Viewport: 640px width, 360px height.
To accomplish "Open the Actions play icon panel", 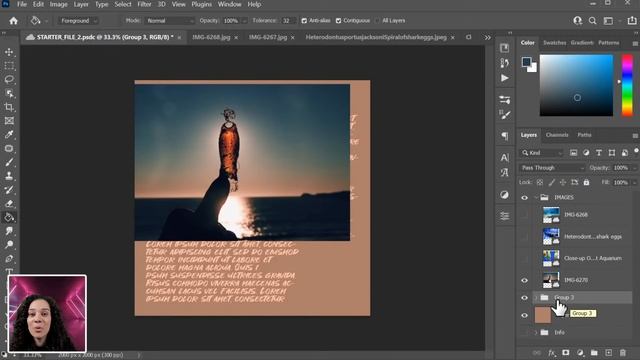I will pyautogui.click(x=504, y=78).
